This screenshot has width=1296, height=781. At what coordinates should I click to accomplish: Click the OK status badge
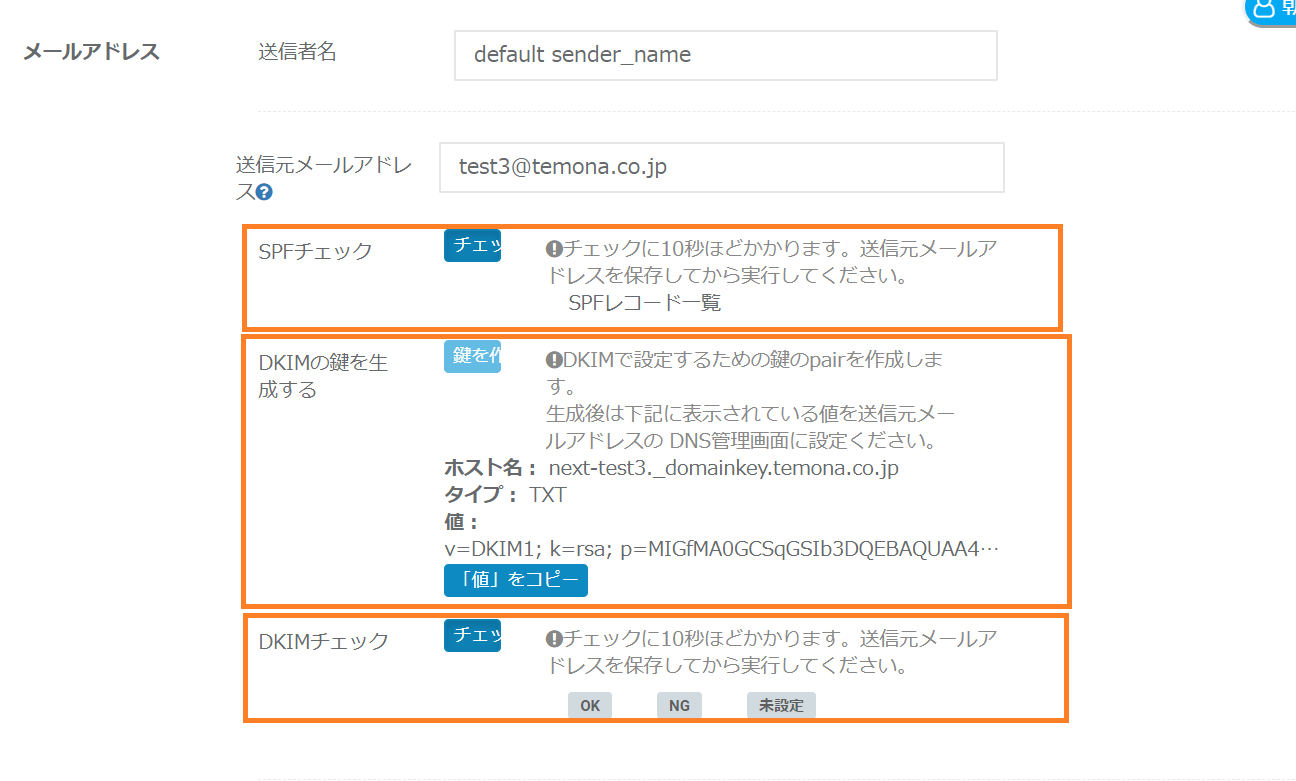[x=590, y=705]
